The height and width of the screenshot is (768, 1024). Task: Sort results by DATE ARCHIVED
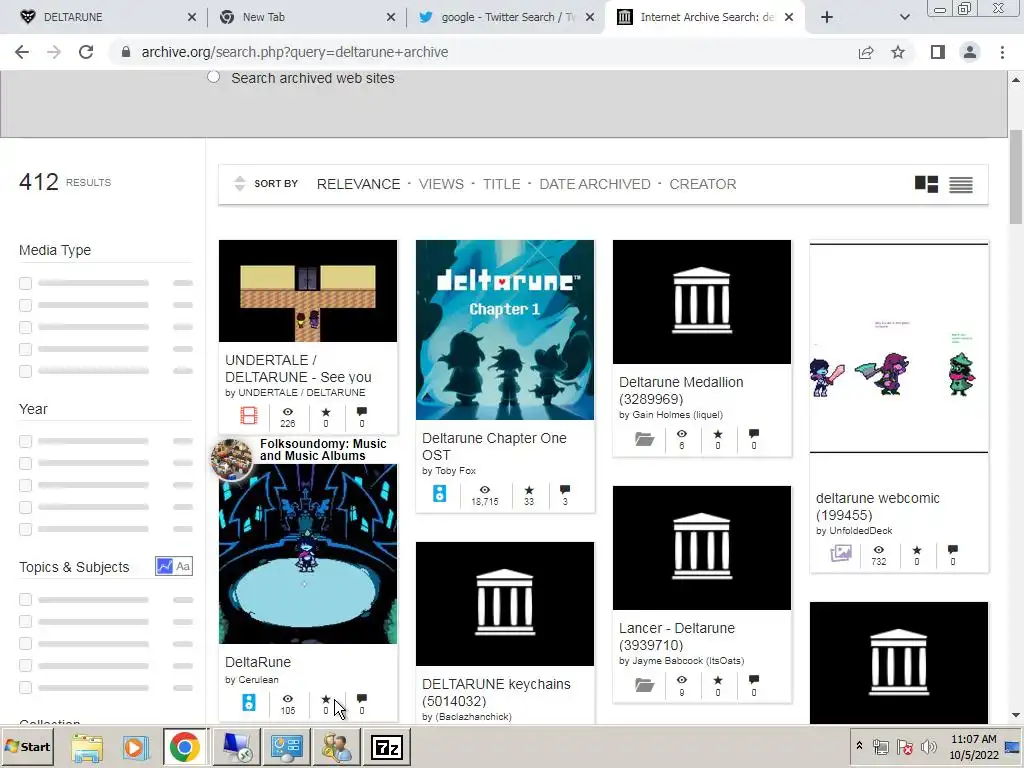point(595,184)
